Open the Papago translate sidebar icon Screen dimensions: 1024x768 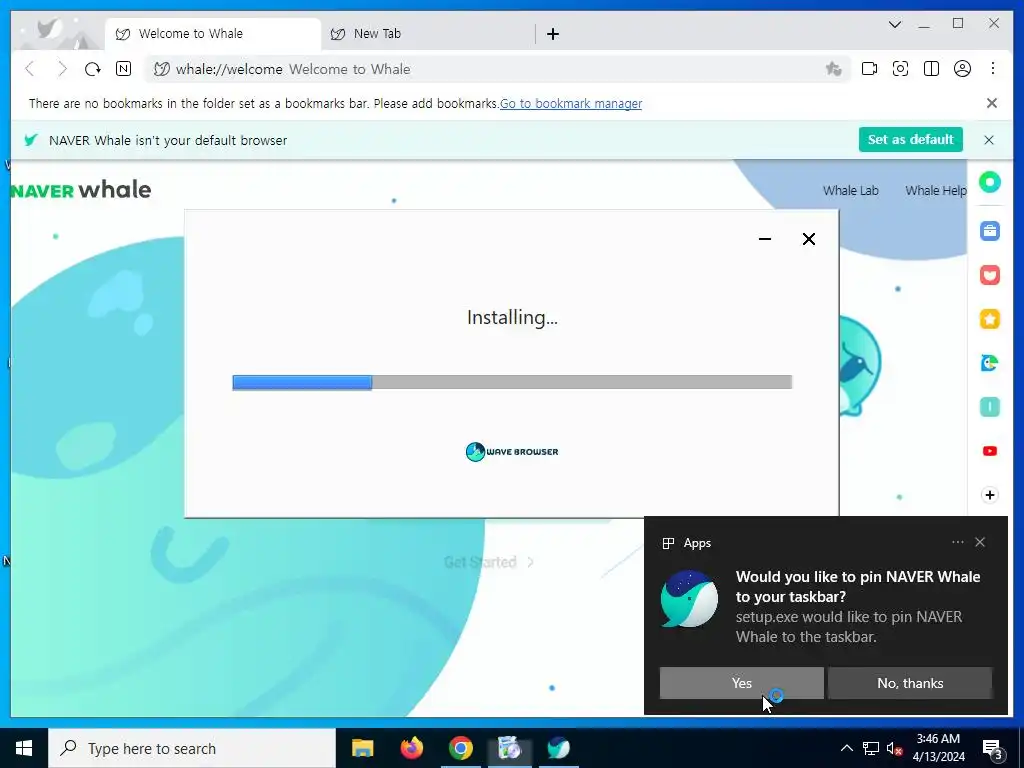(990, 363)
